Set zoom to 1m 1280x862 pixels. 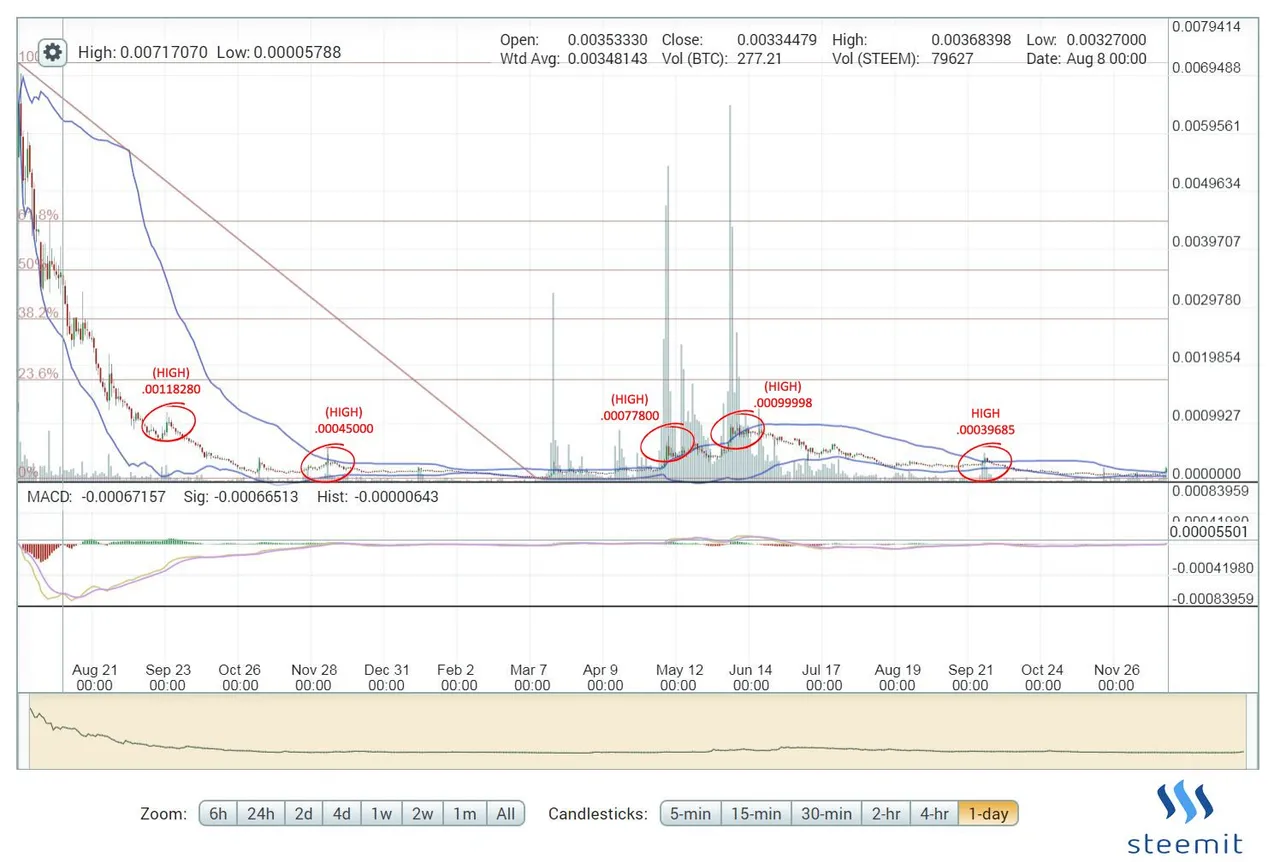tap(465, 814)
